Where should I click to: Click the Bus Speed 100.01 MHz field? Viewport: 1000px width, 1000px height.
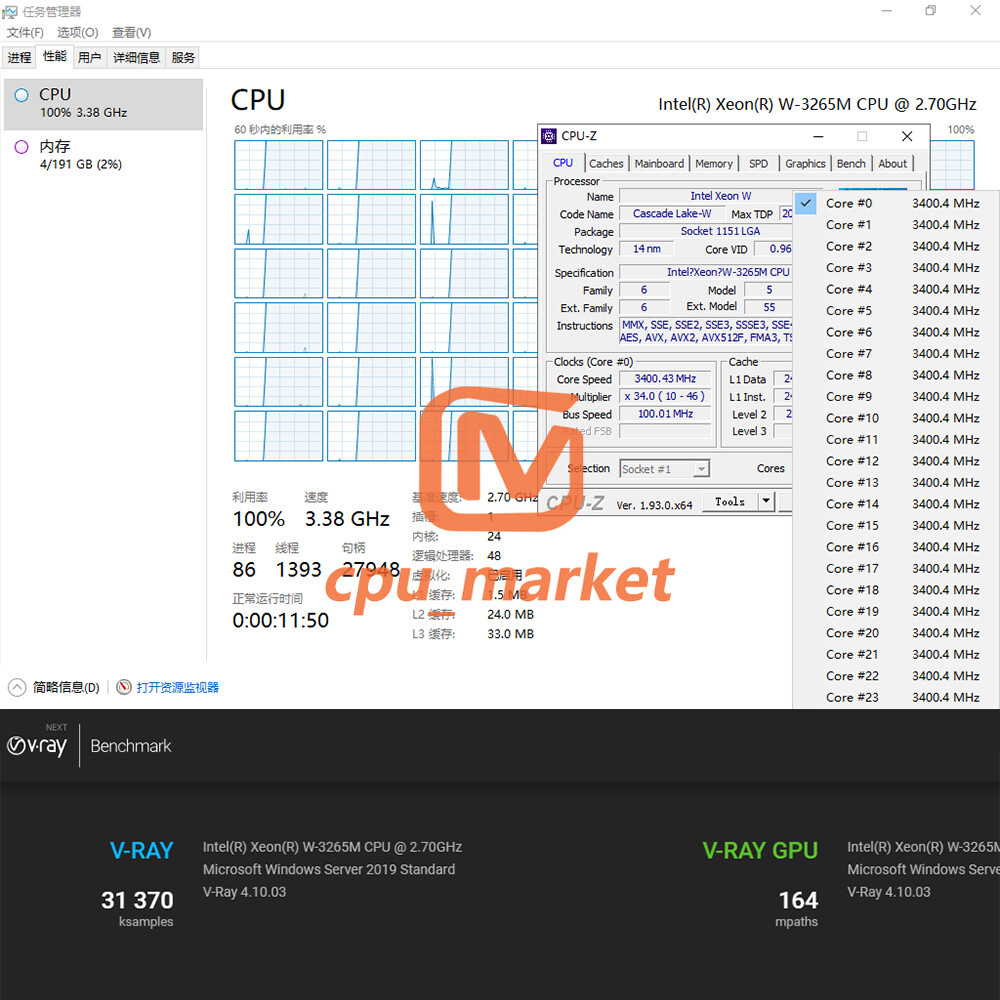[665, 414]
